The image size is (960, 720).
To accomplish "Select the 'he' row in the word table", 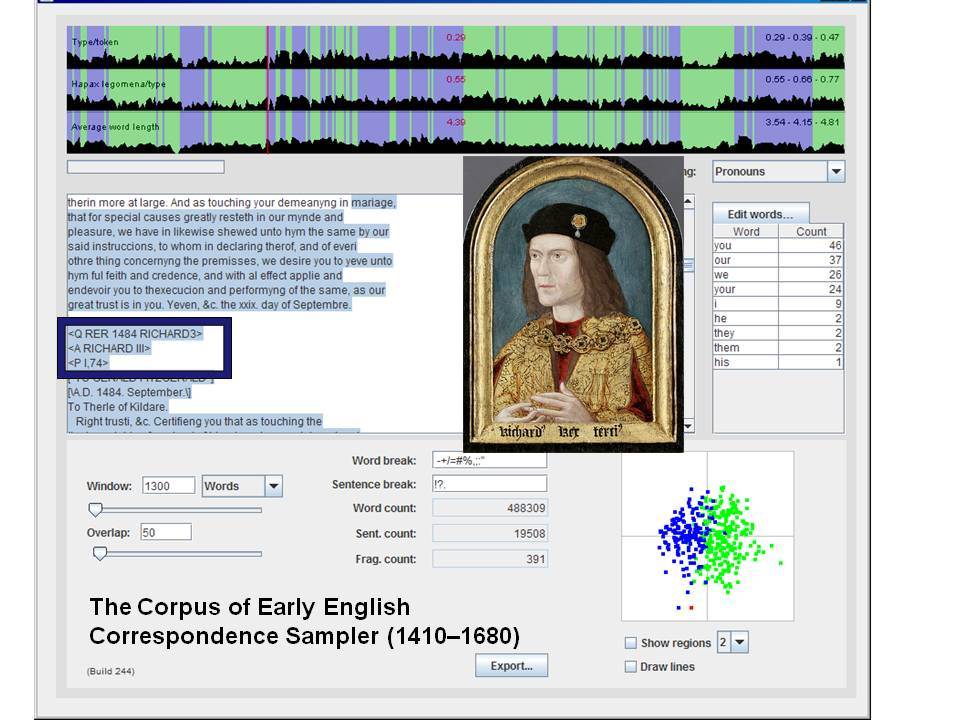I will click(778, 318).
